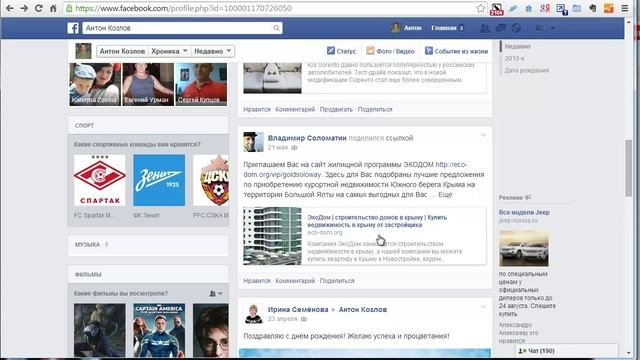This screenshot has width=640, height=360.
Task: Select Недавно in timeline sidebar
Action: pyautogui.click(x=518, y=46)
